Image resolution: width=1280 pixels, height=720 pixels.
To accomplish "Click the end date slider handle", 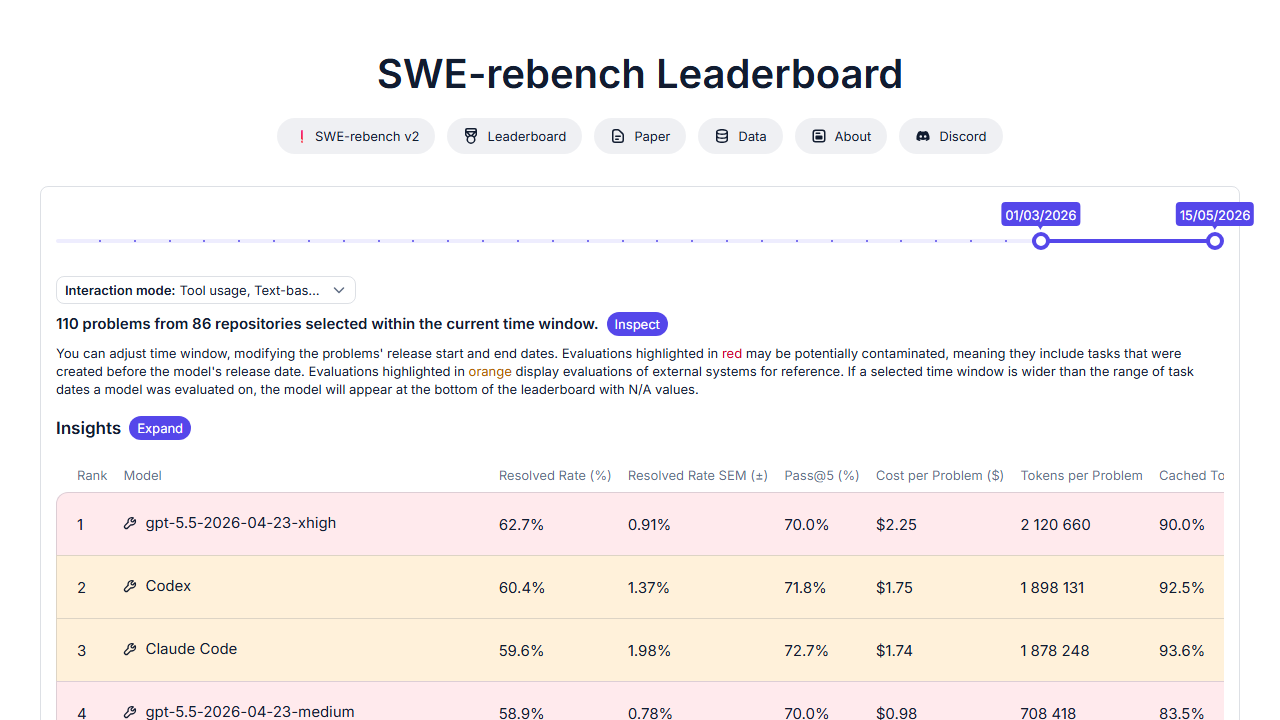I will 1215,241.
